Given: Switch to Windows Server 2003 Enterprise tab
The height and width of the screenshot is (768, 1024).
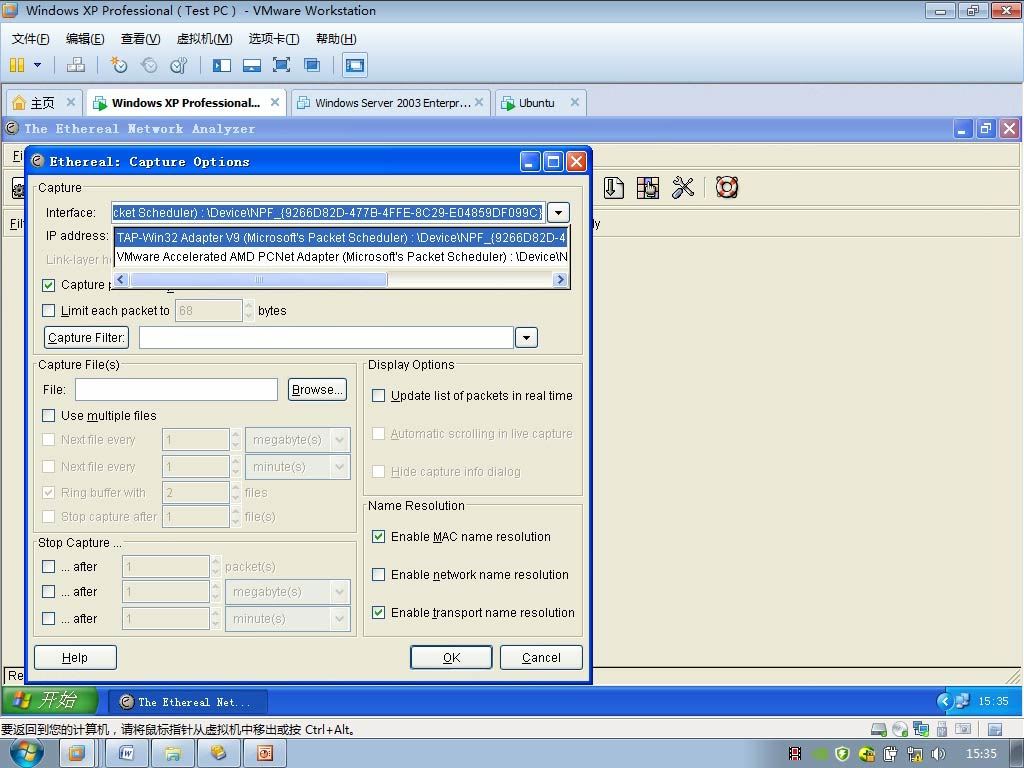Looking at the screenshot, I should click(x=391, y=103).
